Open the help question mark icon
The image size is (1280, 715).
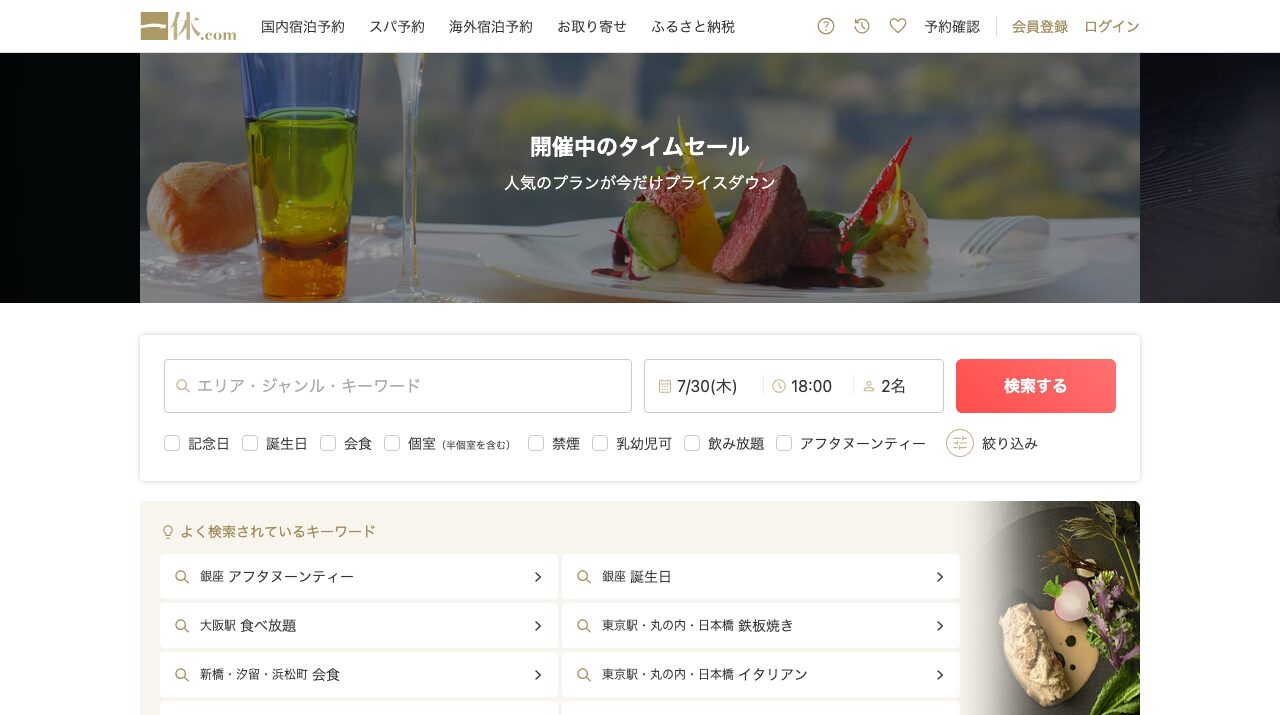click(x=826, y=26)
